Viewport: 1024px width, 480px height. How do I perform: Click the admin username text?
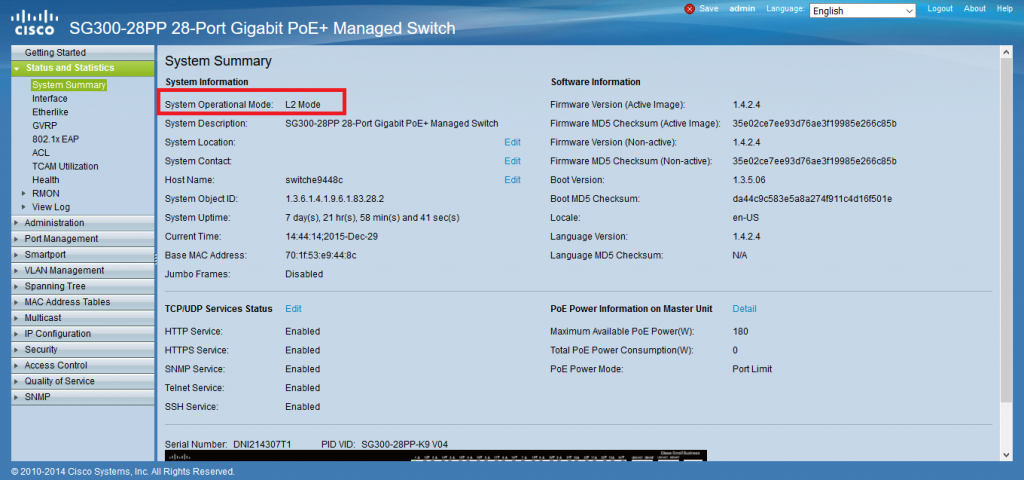click(743, 8)
